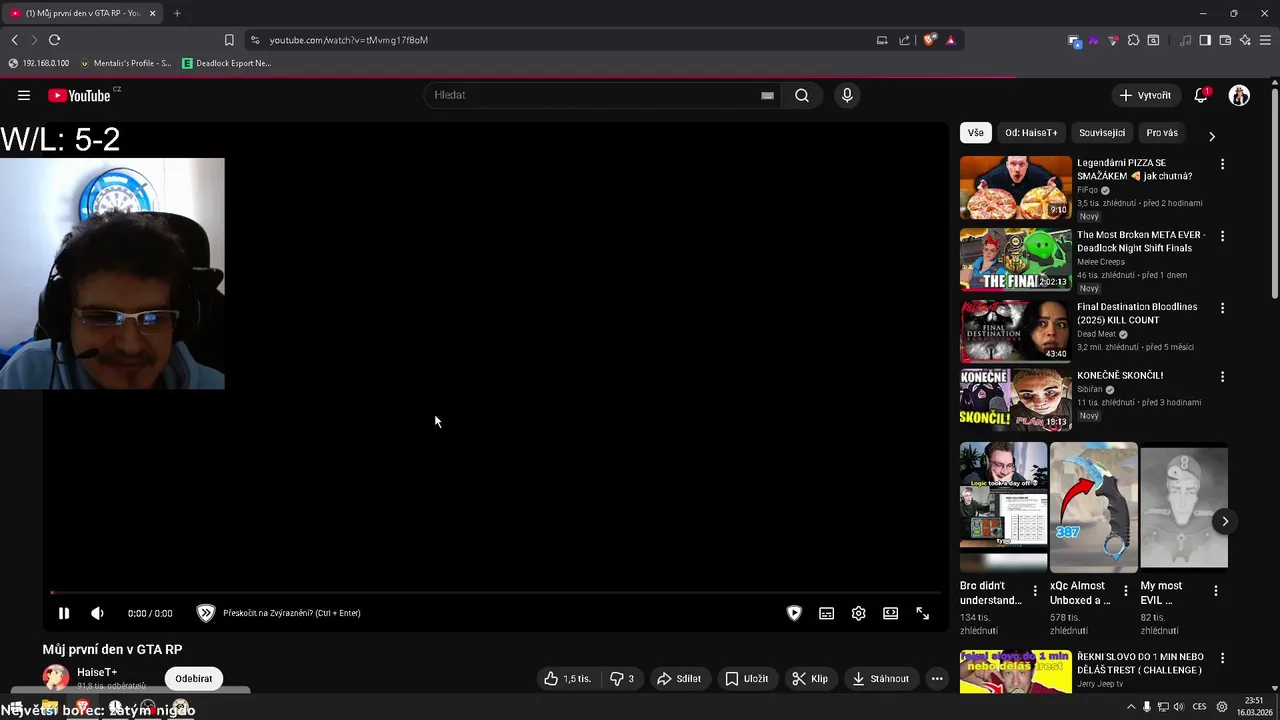The image size is (1280, 720).
Task: Share this page with the address bar icon
Action: tap(905, 40)
